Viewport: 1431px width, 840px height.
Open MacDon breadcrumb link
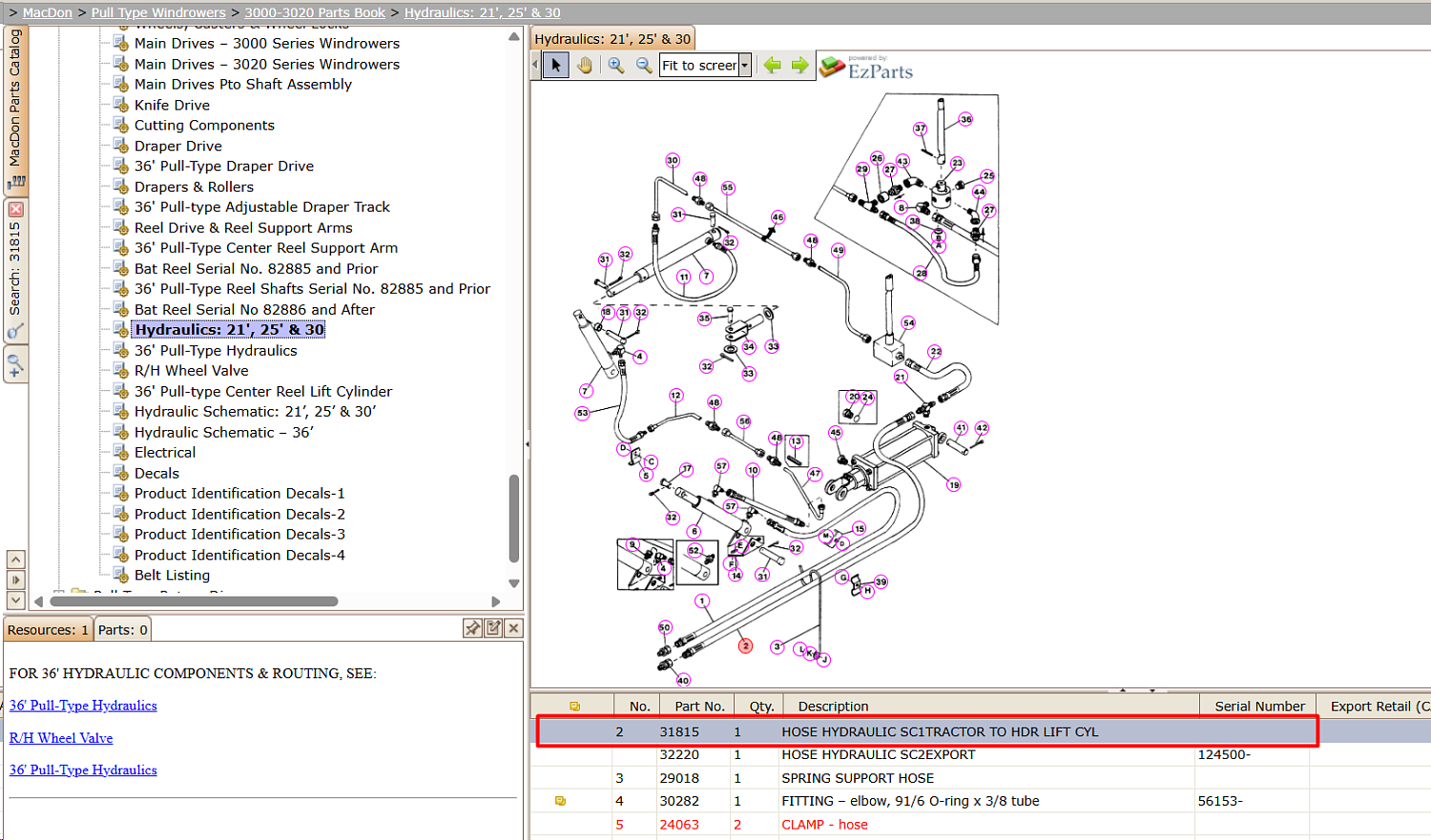(48, 12)
